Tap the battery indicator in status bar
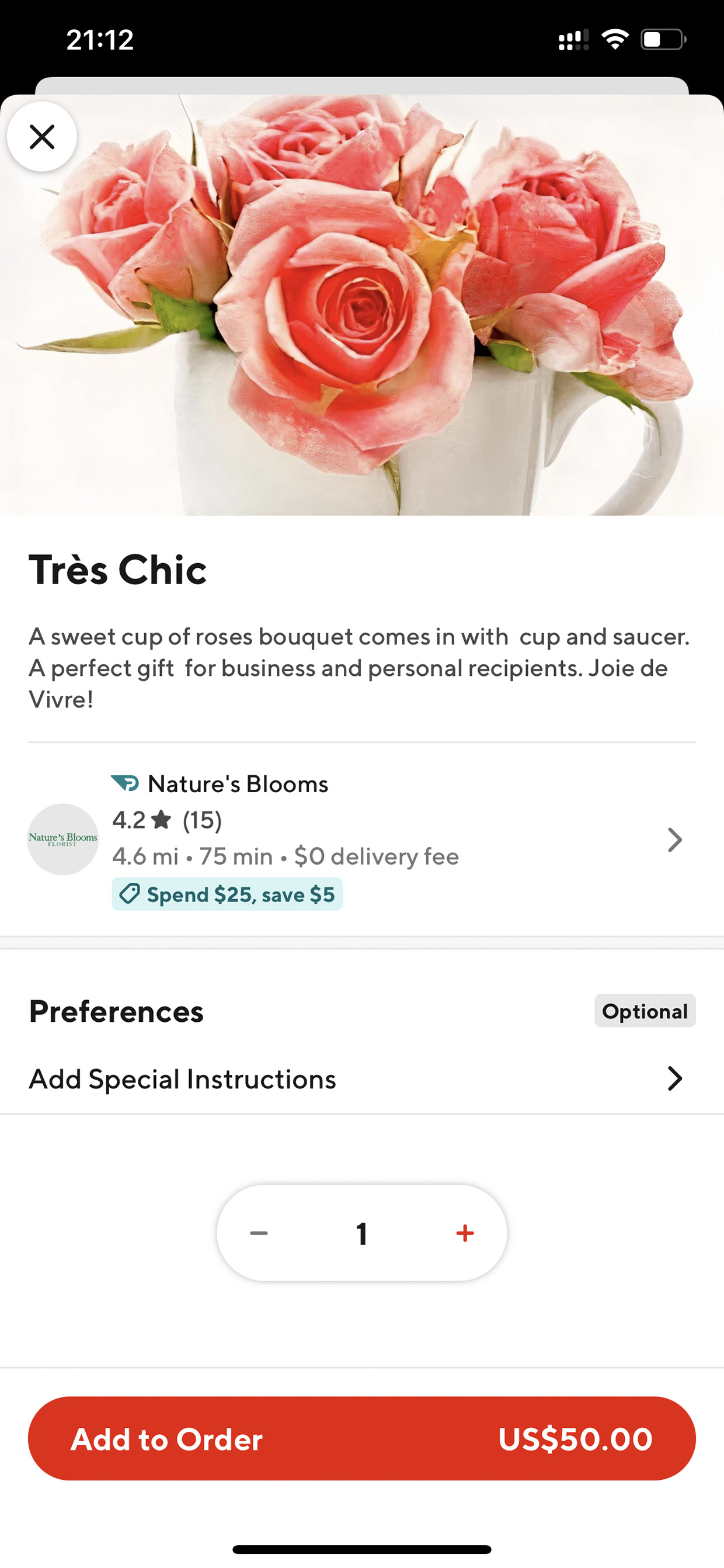The image size is (724, 1568). coord(663,40)
